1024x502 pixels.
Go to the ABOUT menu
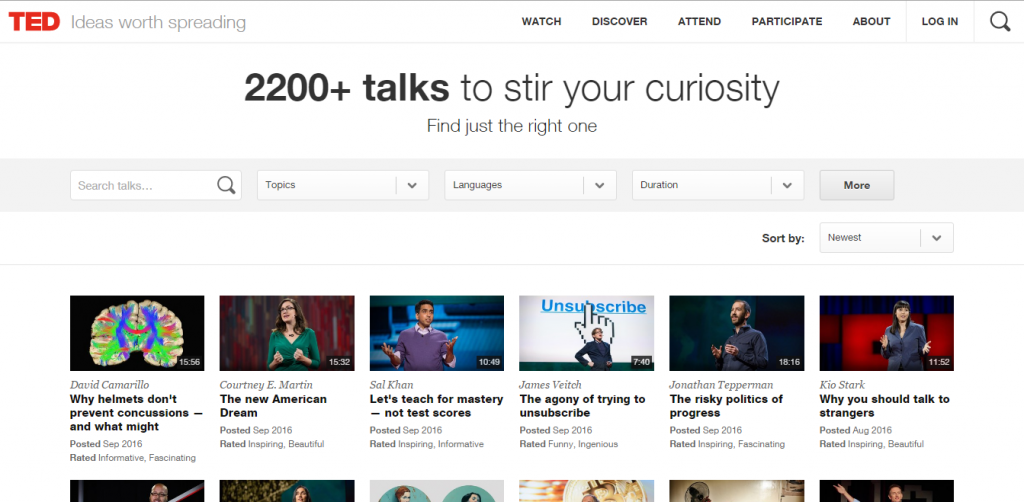coord(871,22)
